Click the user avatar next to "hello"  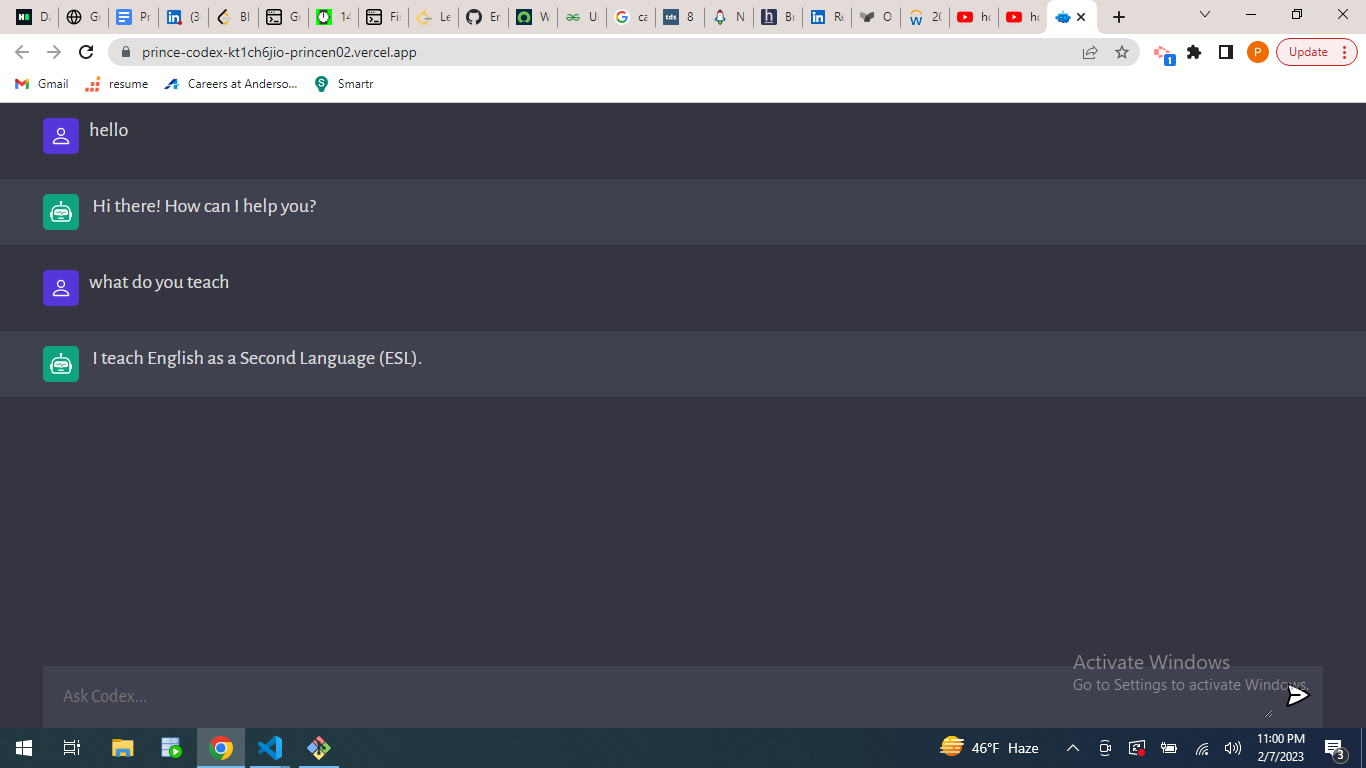coord(61,136)
